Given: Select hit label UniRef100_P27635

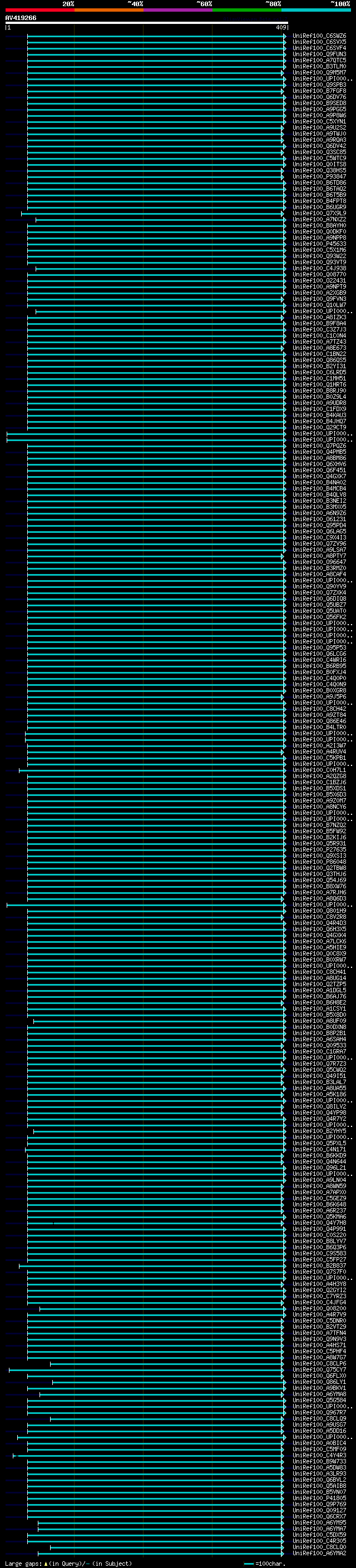Looking at the screenshot, I should pos(319,850).
